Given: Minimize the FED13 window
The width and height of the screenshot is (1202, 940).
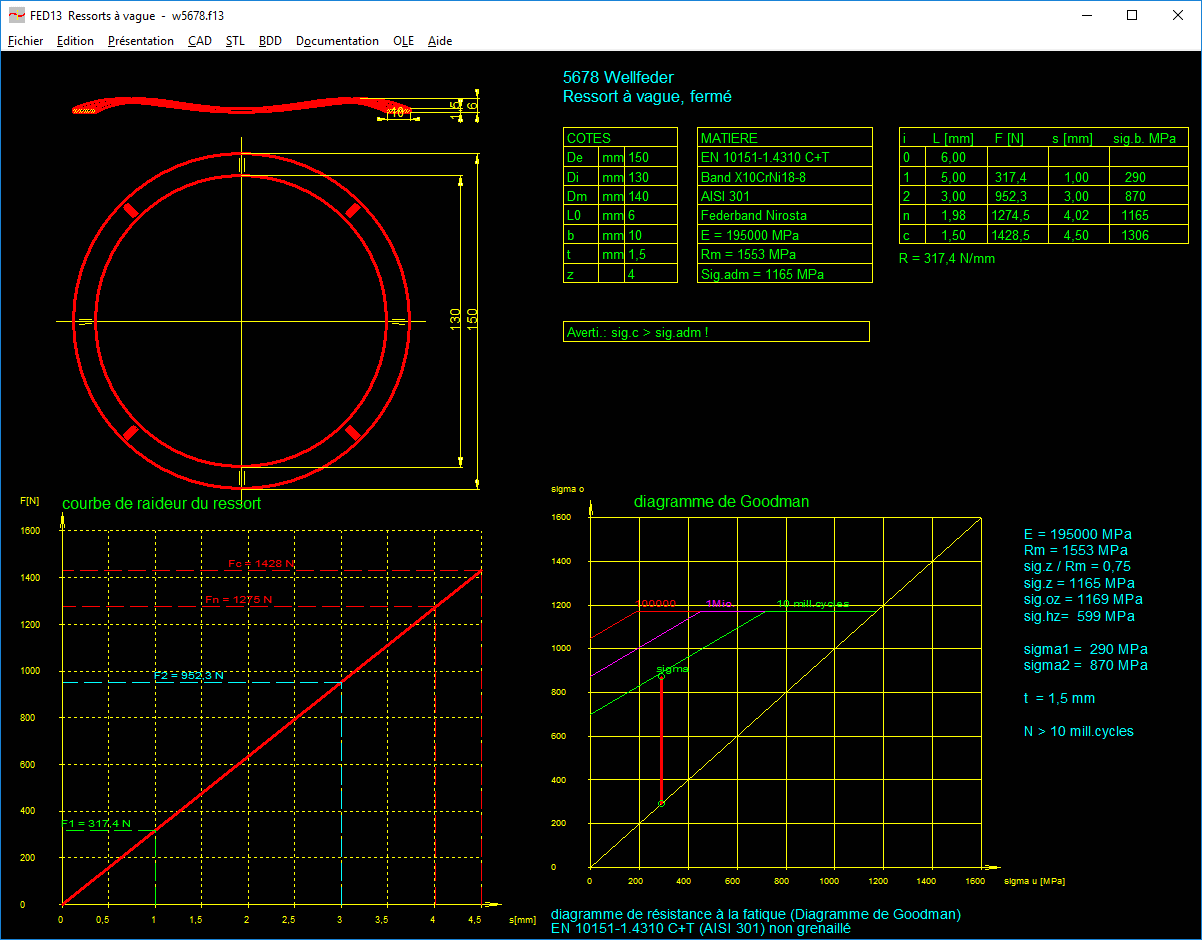Looking at the screenshot, I should coord(1087,15).
